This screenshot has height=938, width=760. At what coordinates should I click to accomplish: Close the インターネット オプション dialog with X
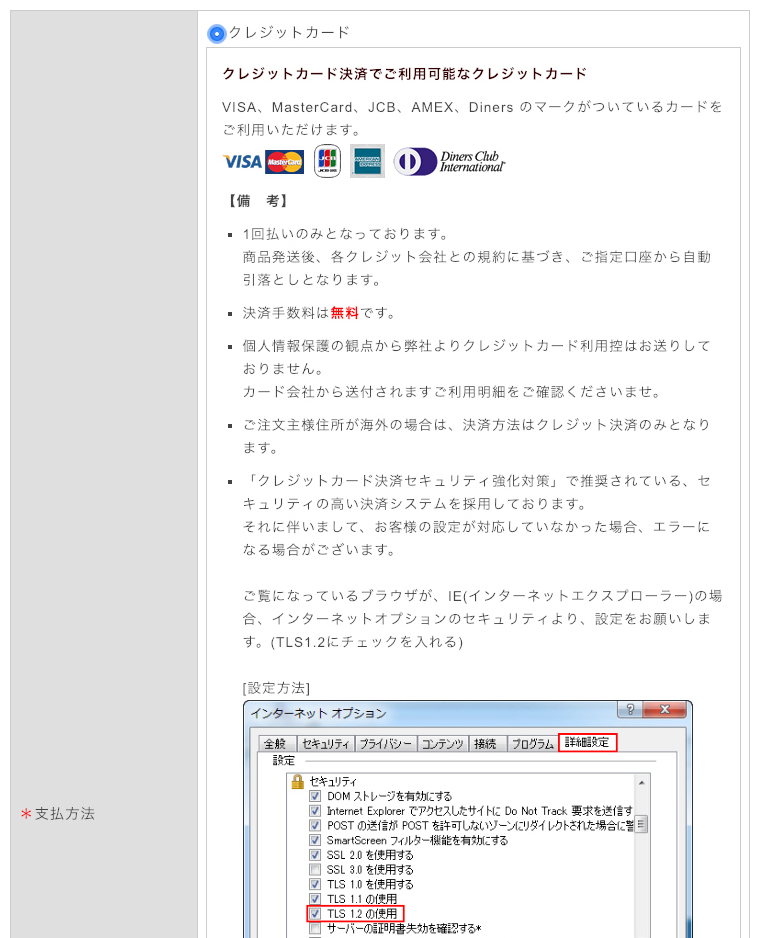[x=665, y=709]
